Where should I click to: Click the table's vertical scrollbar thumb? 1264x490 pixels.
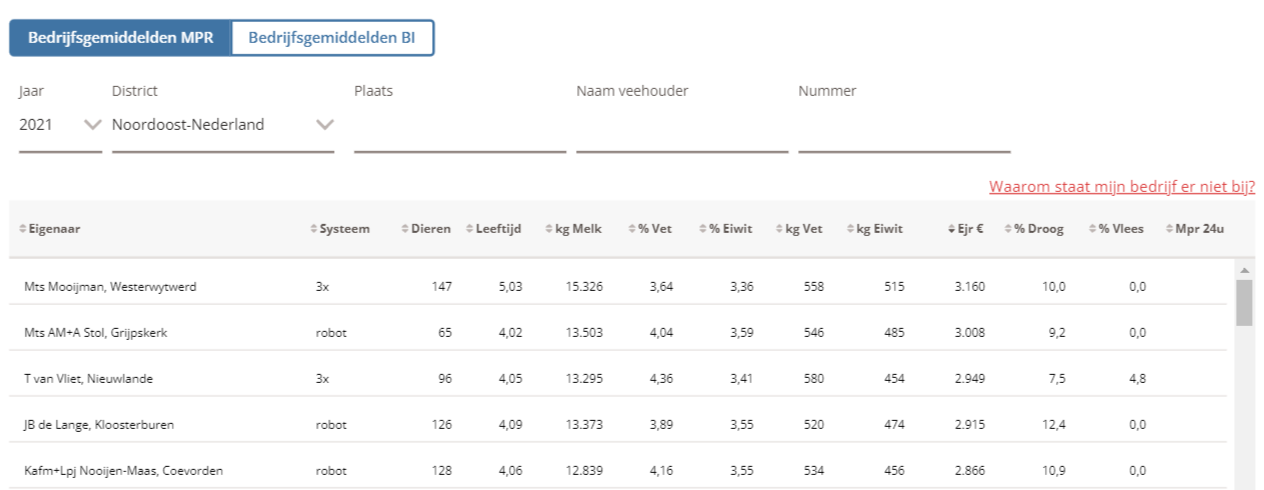tap(1244, 302)
